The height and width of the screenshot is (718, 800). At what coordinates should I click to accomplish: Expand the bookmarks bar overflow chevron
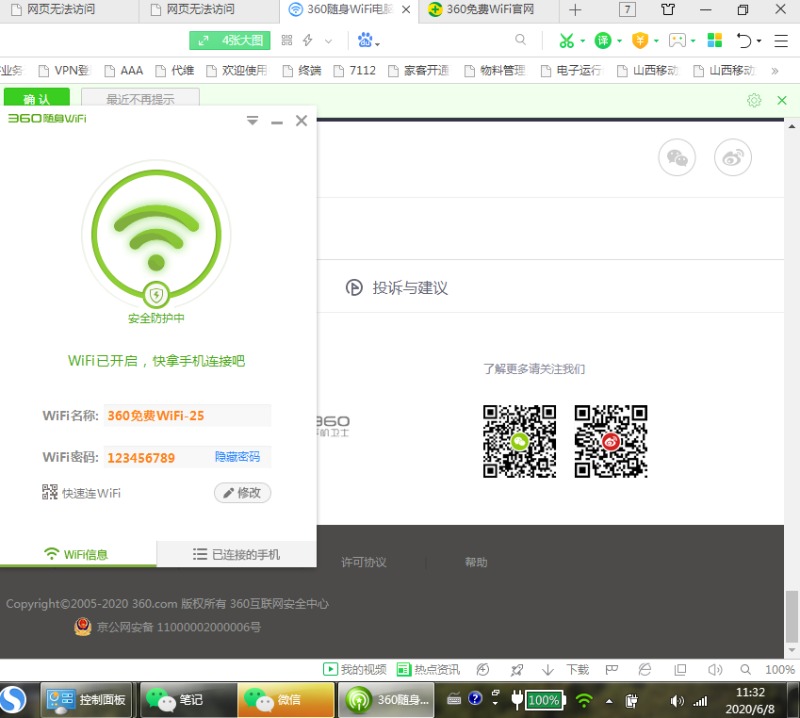coord(774,71)
